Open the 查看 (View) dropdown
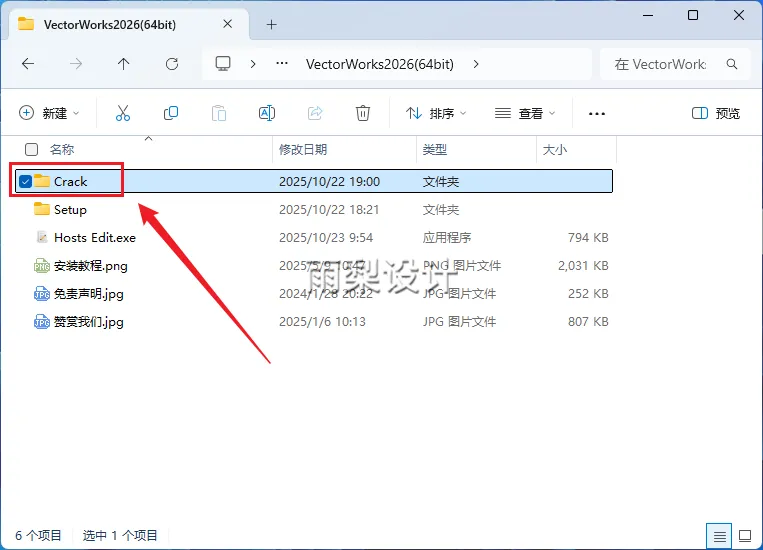This screenshot has height=550, width=763. pyautogui.click(x=525, y=113)
